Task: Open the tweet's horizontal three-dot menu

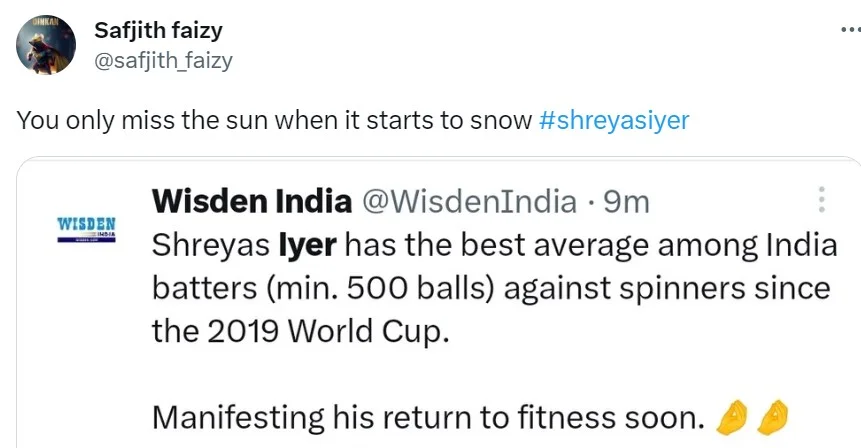Action: pyautogui.click(x=848, y=30)
